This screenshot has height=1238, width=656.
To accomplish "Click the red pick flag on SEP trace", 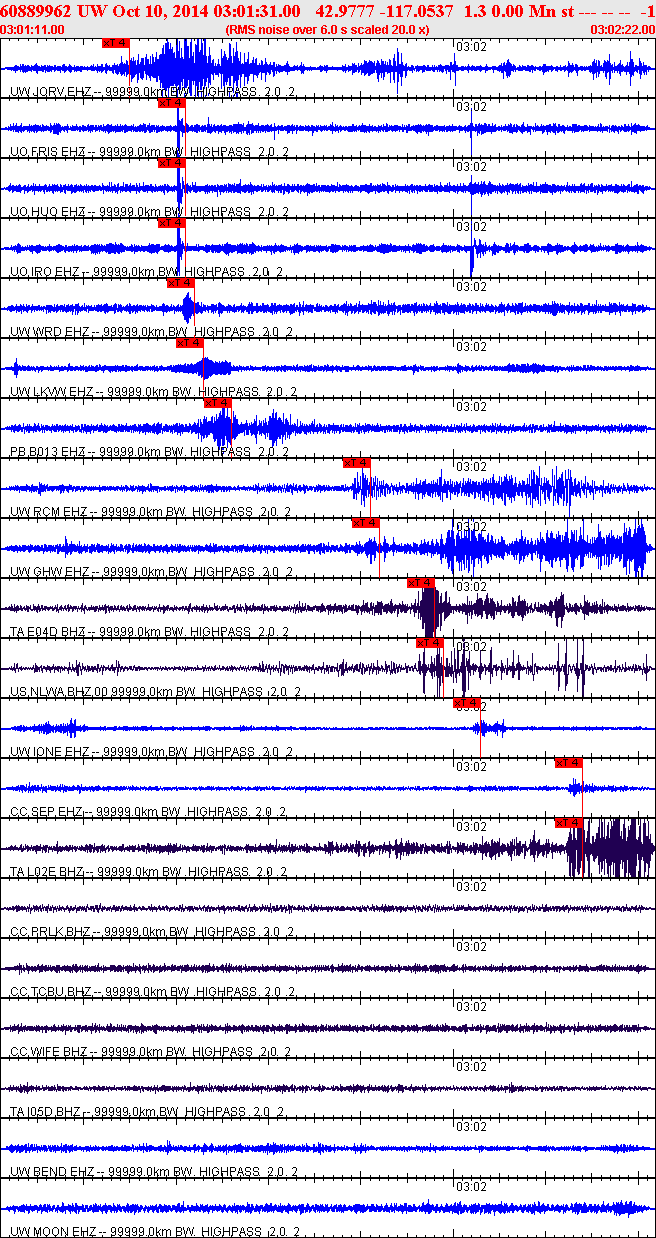I will tap(569, 763).
